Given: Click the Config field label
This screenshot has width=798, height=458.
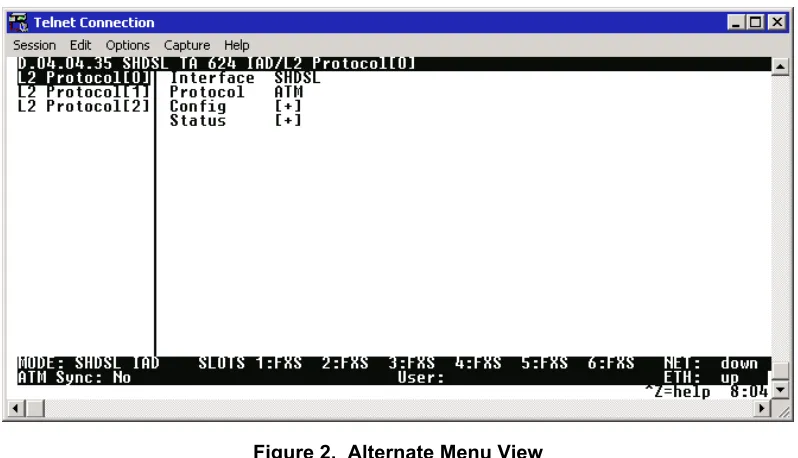Looking at the screenshot, I should tap(197, 106).
